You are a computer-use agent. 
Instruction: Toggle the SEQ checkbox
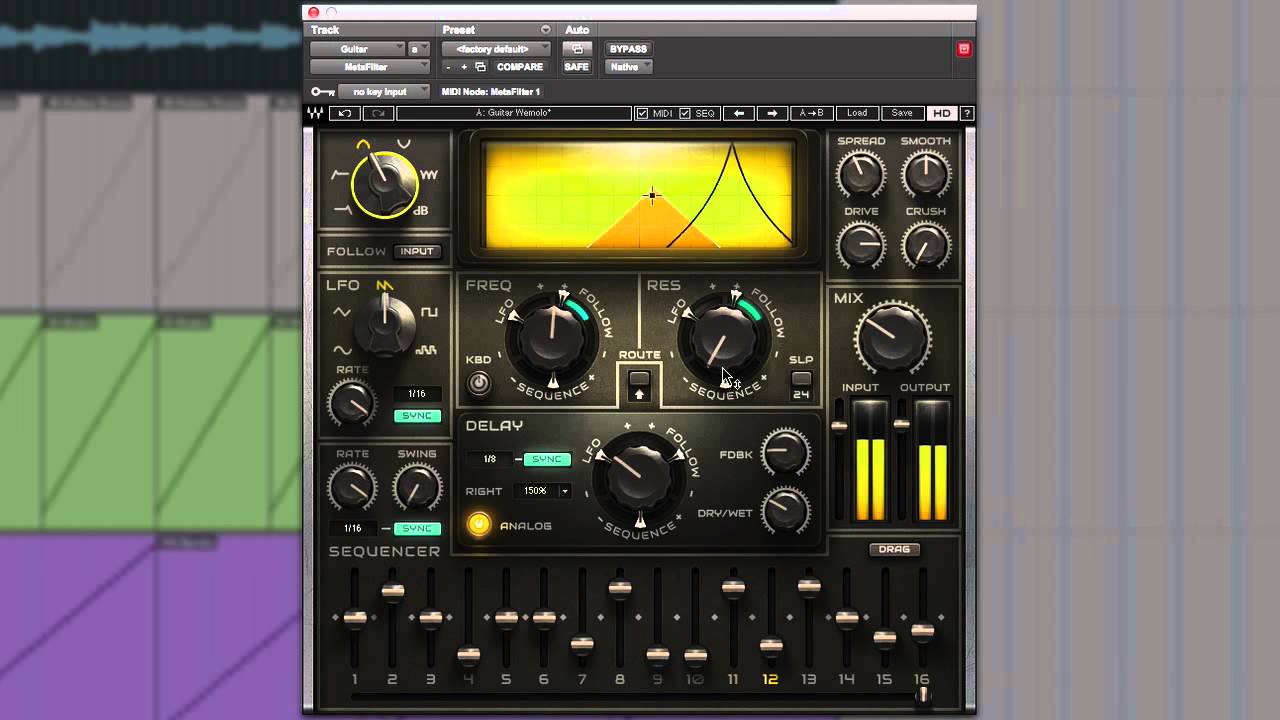(685, 114)
